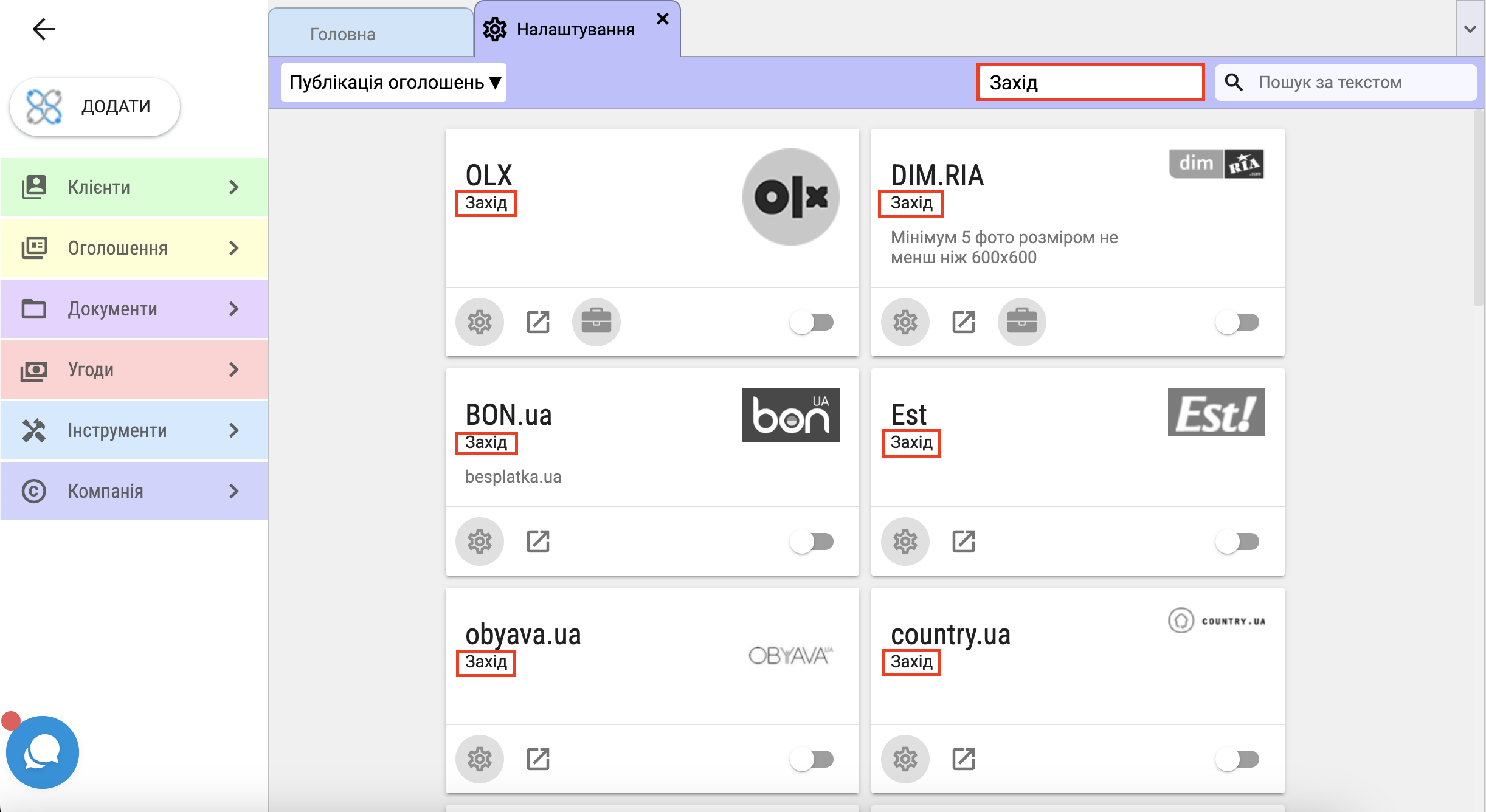Click the Клієнти contacts icon
This screenshot has height=812, width=1486.
tap(34, 187)
